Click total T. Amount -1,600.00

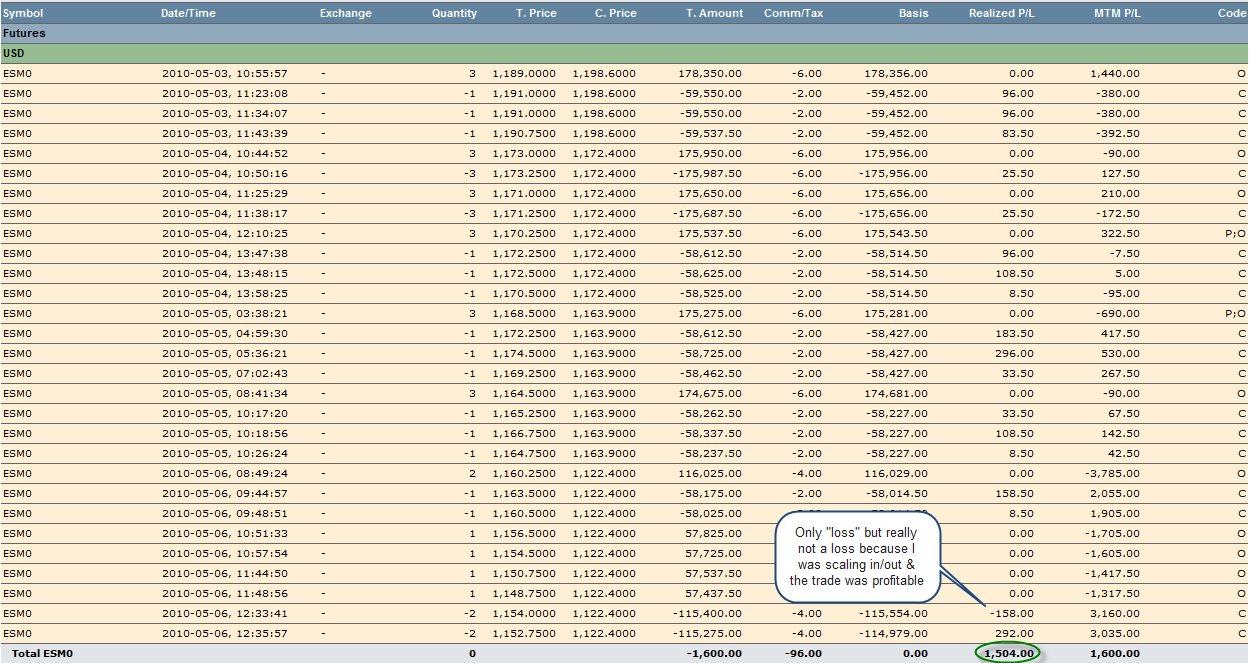pos(715,653)
